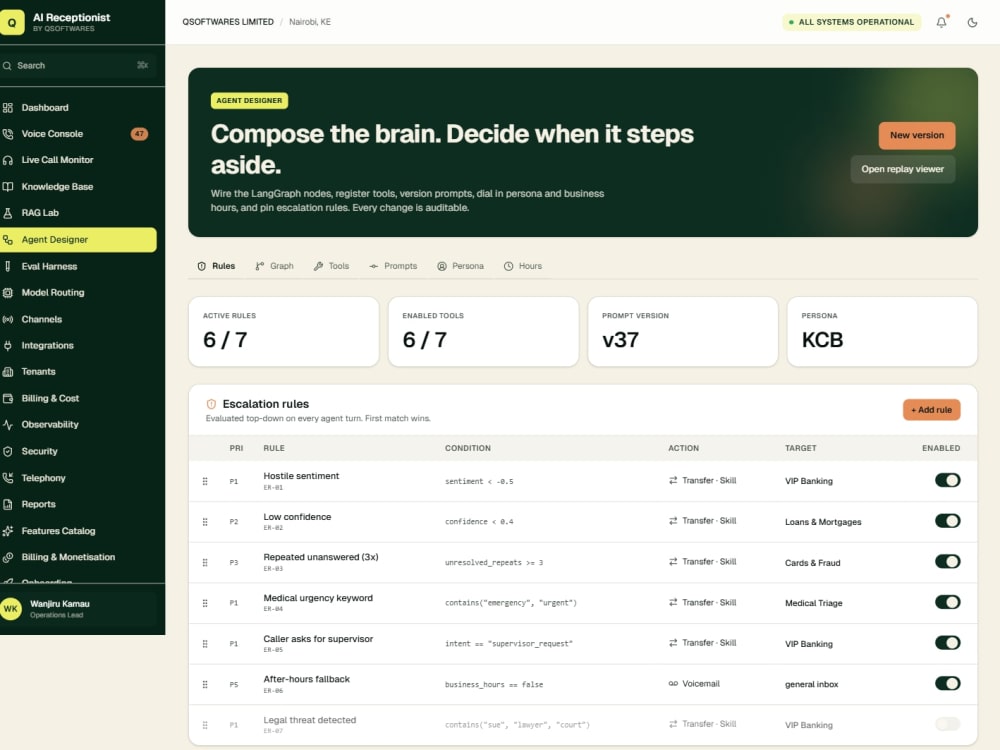Toggle off Repeated unanswered (3x) rule
The height and width of the screenshot is (750, 1000).
pos(947,562)
